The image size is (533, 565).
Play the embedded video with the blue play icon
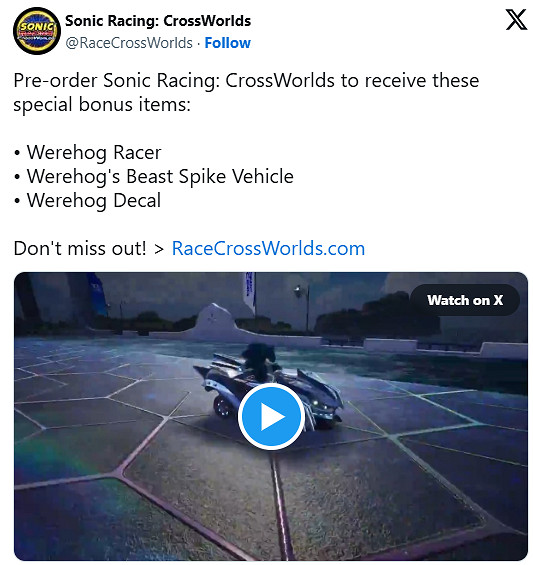point(271,416)
